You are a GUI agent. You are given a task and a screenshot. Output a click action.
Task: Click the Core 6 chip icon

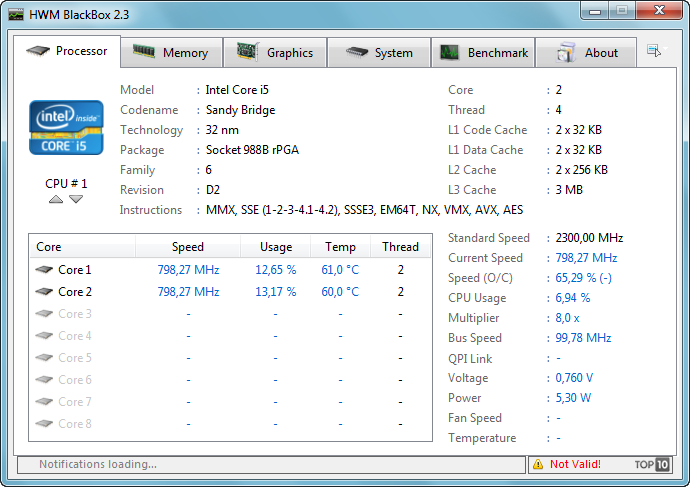44,380
